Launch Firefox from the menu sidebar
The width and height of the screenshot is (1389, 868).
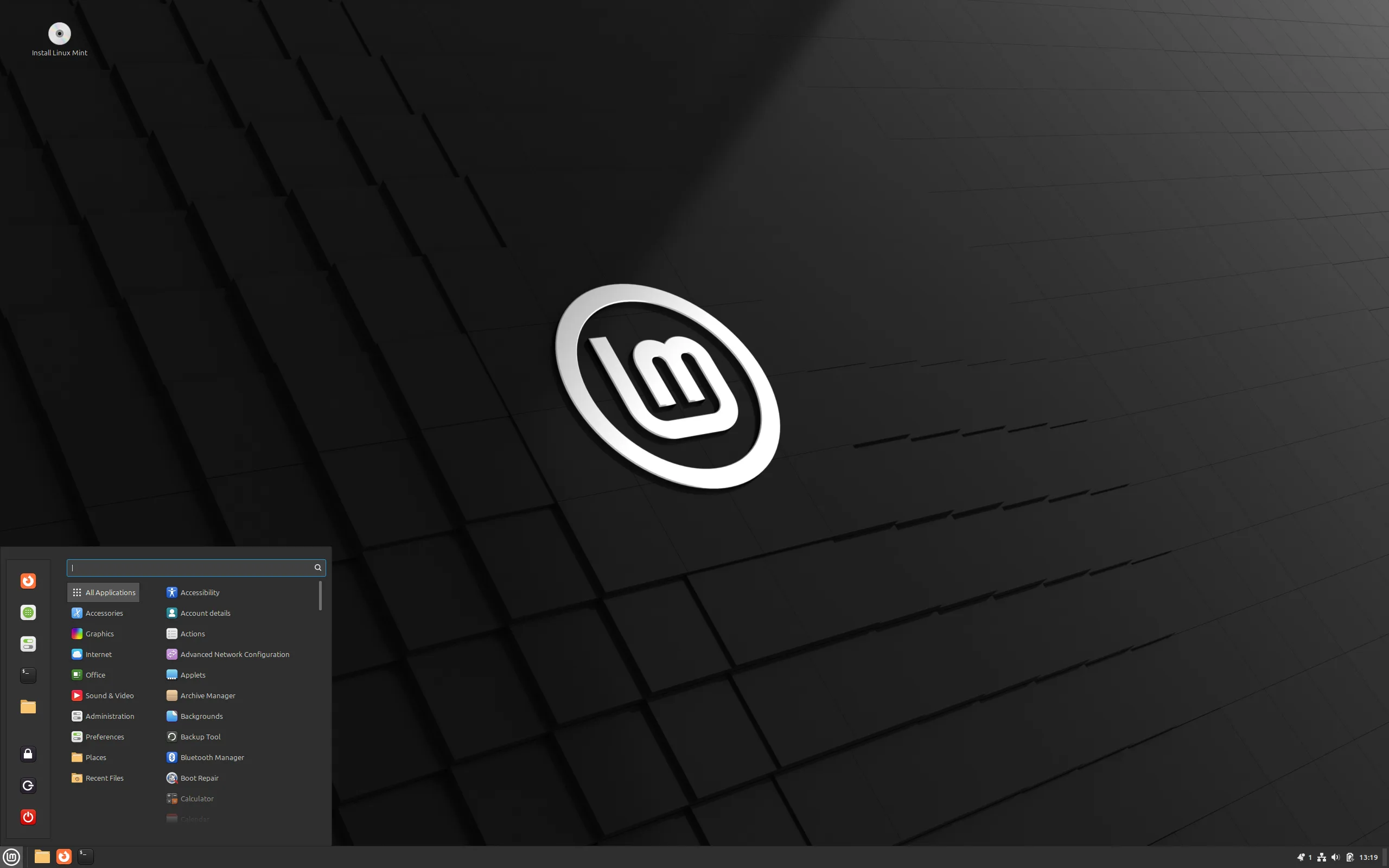tap(28, 580)
